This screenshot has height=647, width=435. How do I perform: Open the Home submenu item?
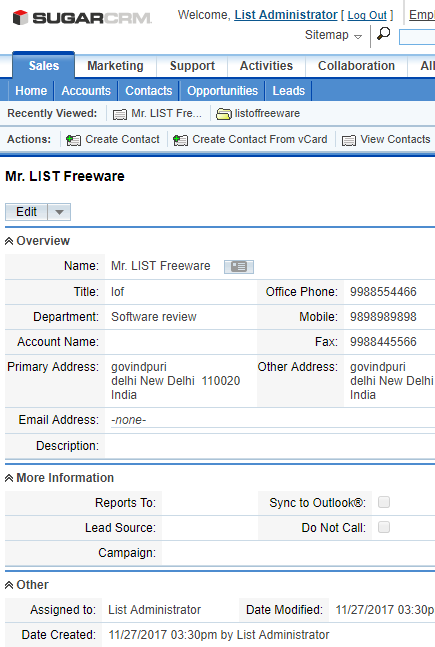coord(31,91)
